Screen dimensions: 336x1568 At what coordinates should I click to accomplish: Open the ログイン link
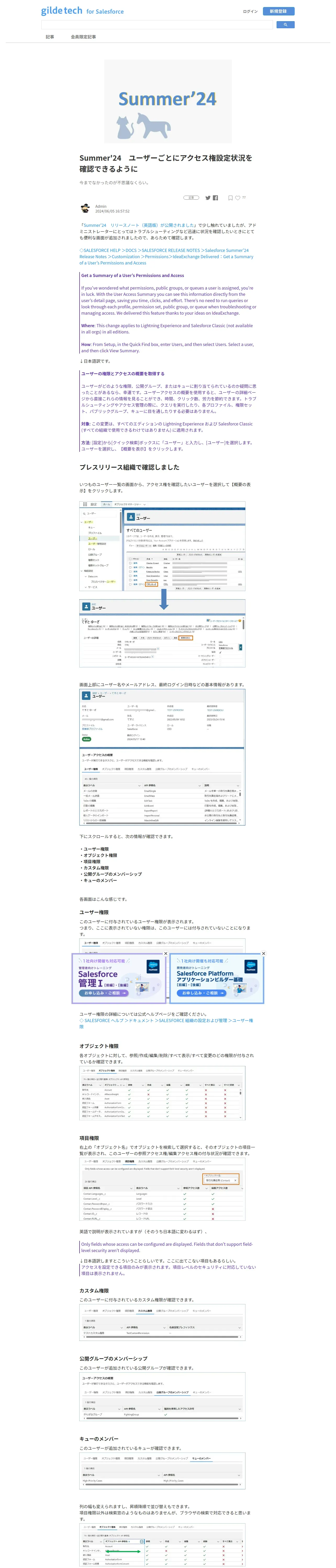(x=250, y=11)
